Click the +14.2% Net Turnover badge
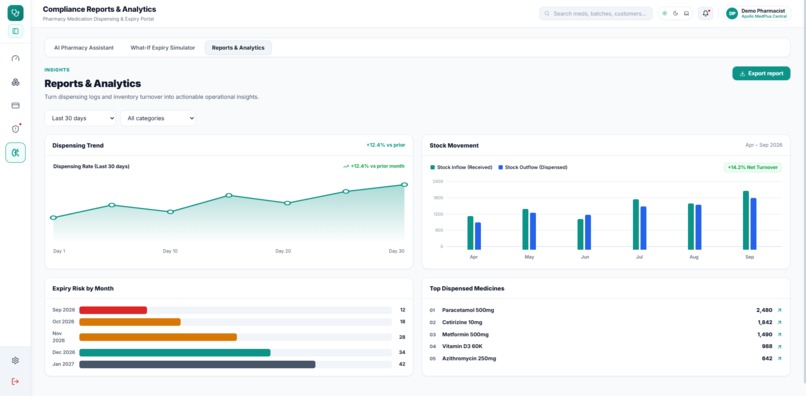 [x=753, y=168]
